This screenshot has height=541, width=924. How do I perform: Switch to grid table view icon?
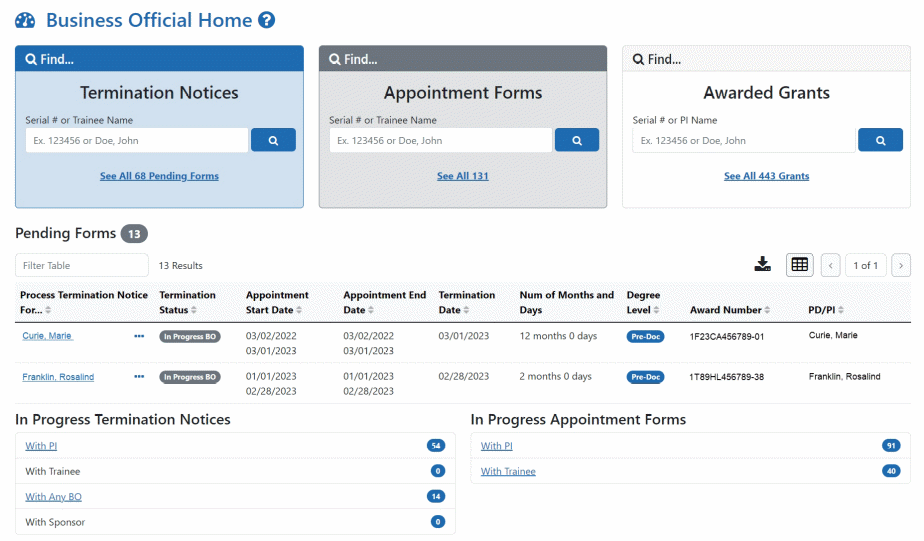click(800, 265)
